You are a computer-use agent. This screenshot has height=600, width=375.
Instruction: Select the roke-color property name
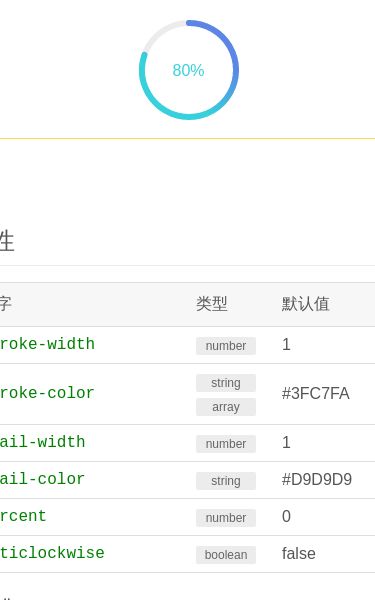tap(47, 393)
